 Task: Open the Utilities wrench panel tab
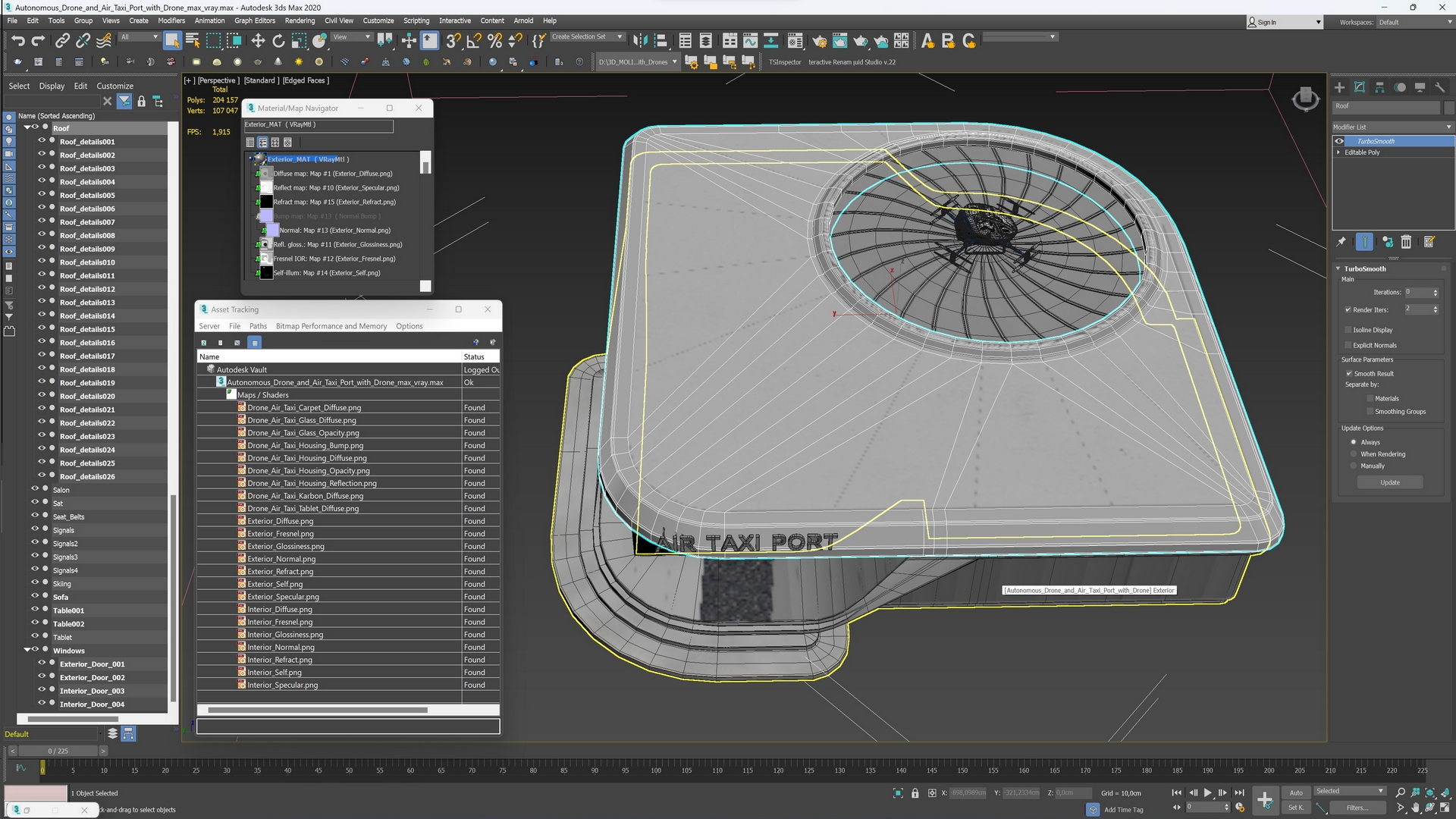[1440, 87]
